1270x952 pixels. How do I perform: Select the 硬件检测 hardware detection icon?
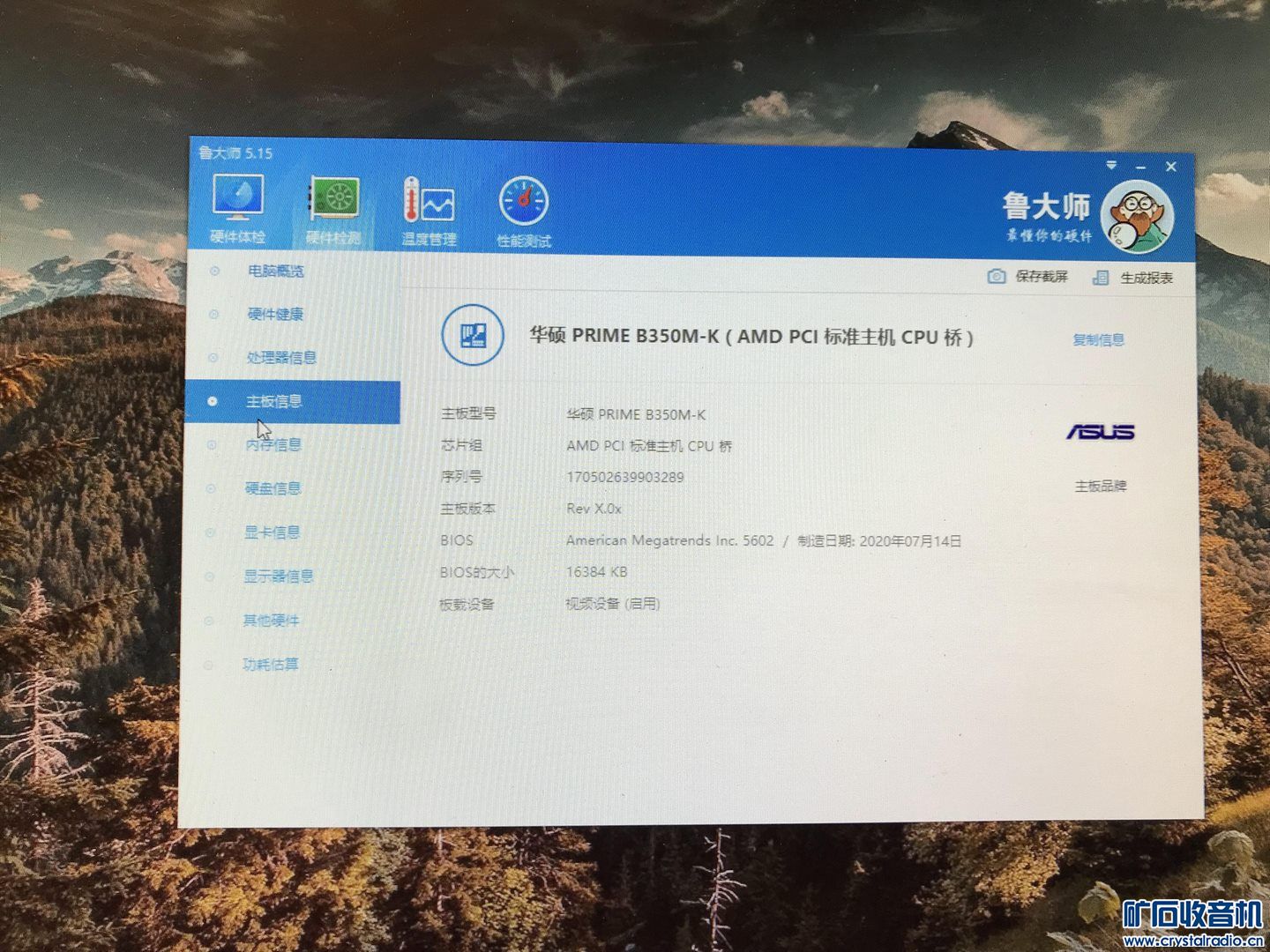(x=333, y=197)
